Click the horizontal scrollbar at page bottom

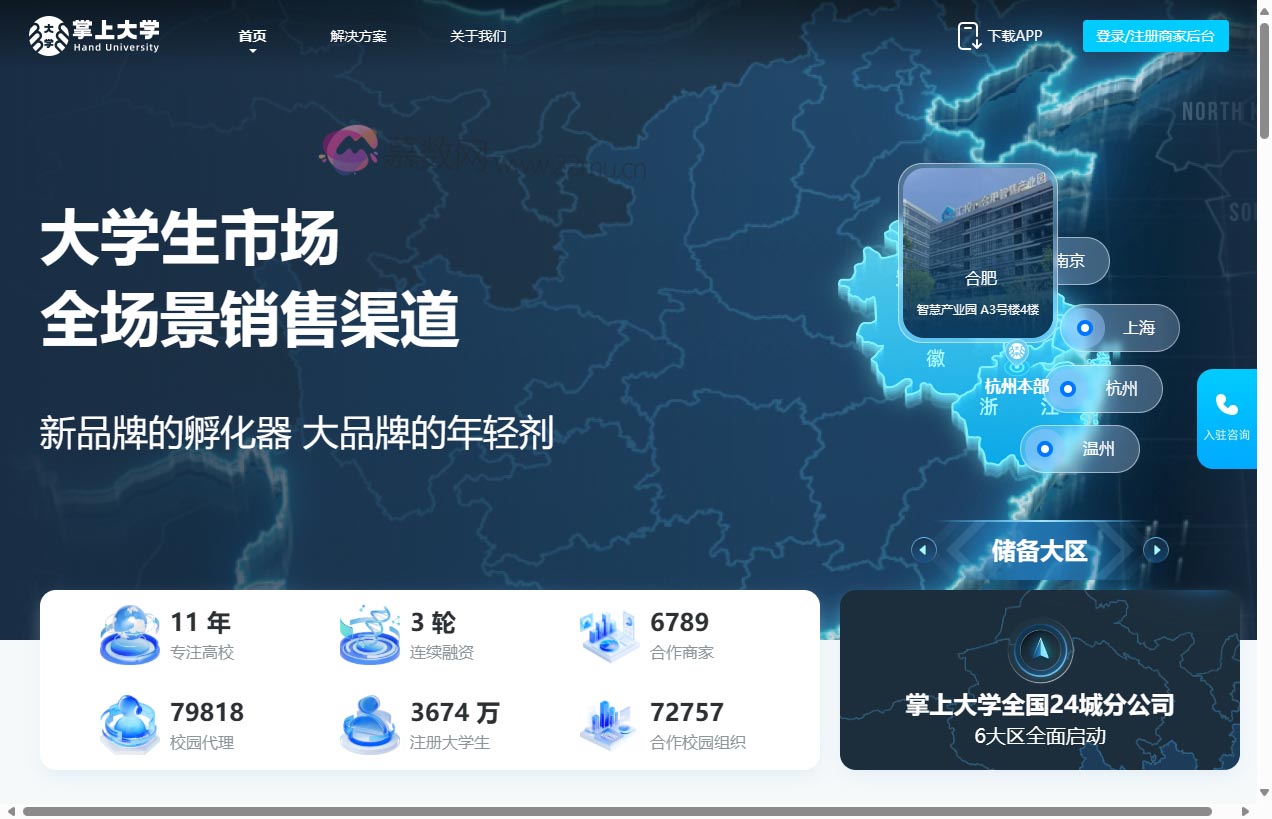[x=616, y=811]
